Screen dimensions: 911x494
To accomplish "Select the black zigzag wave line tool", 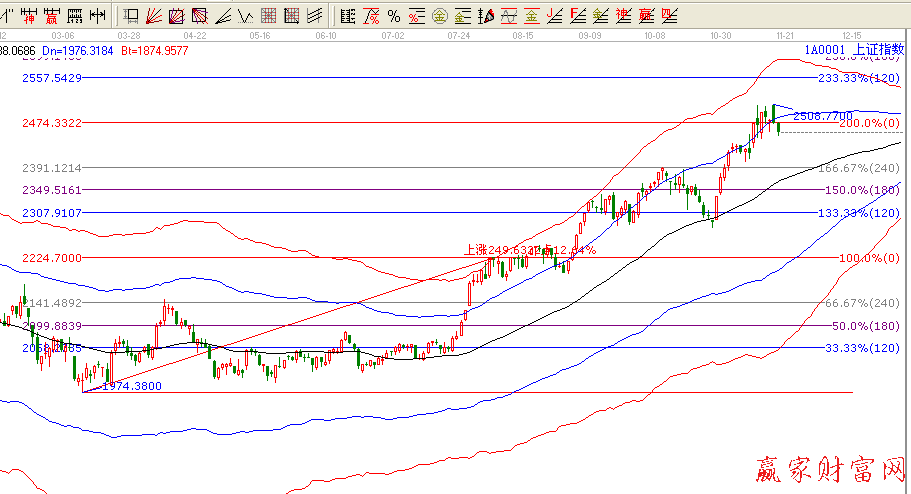I will (x=245, y=16).
